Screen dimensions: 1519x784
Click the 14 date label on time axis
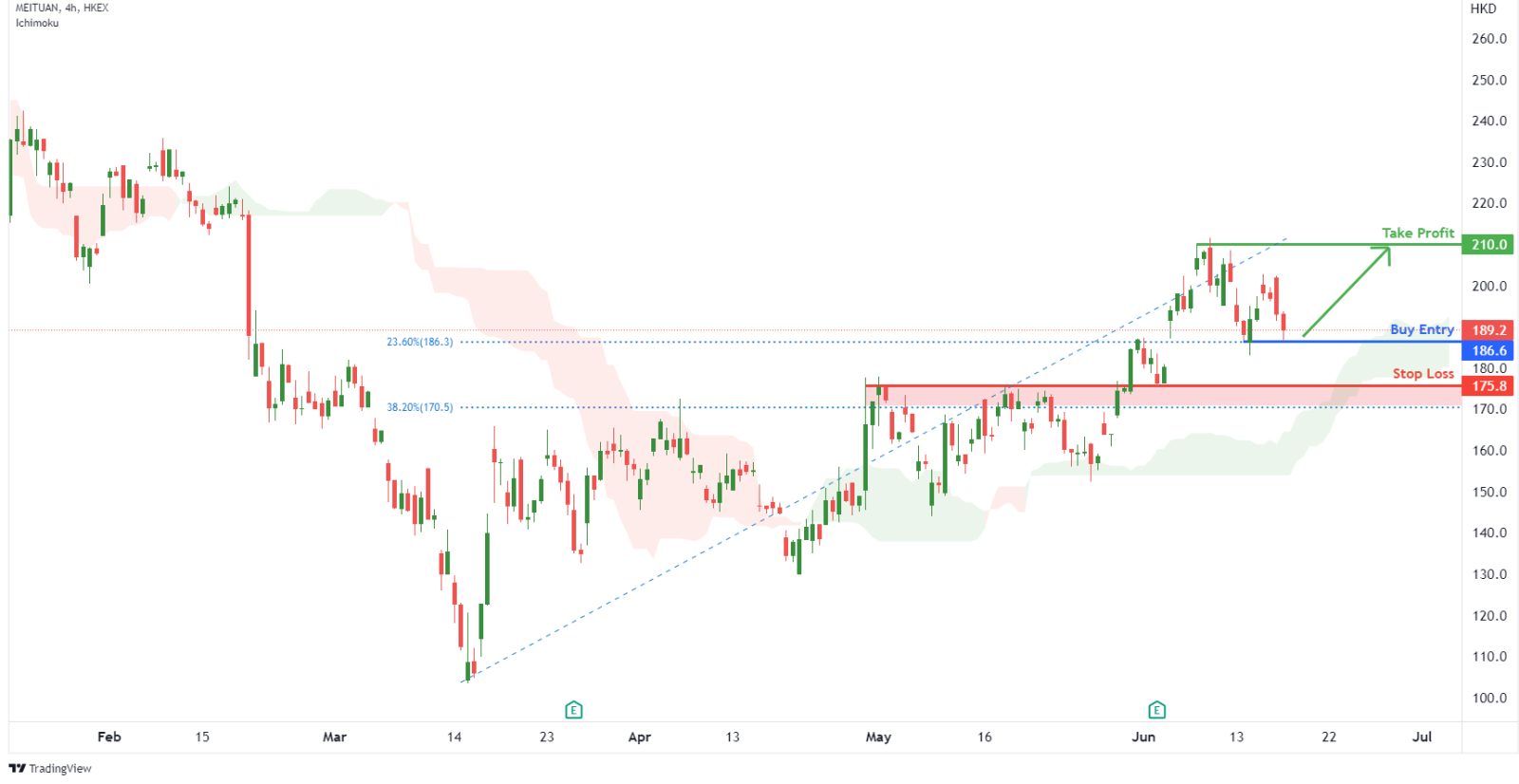[x=454, y=737]
